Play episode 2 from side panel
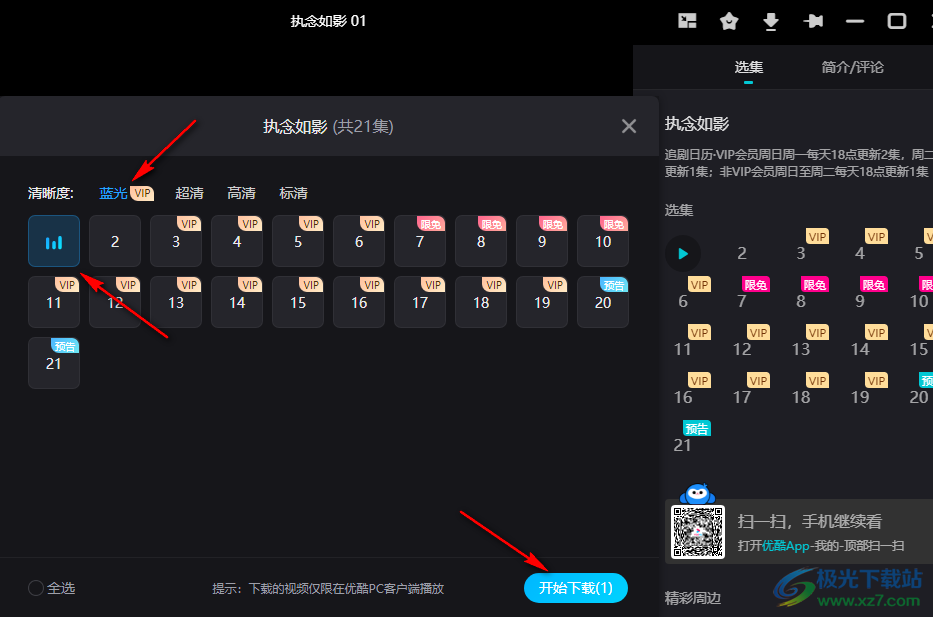933x617 pixels. pyautogui.click(x=741, y=253)
